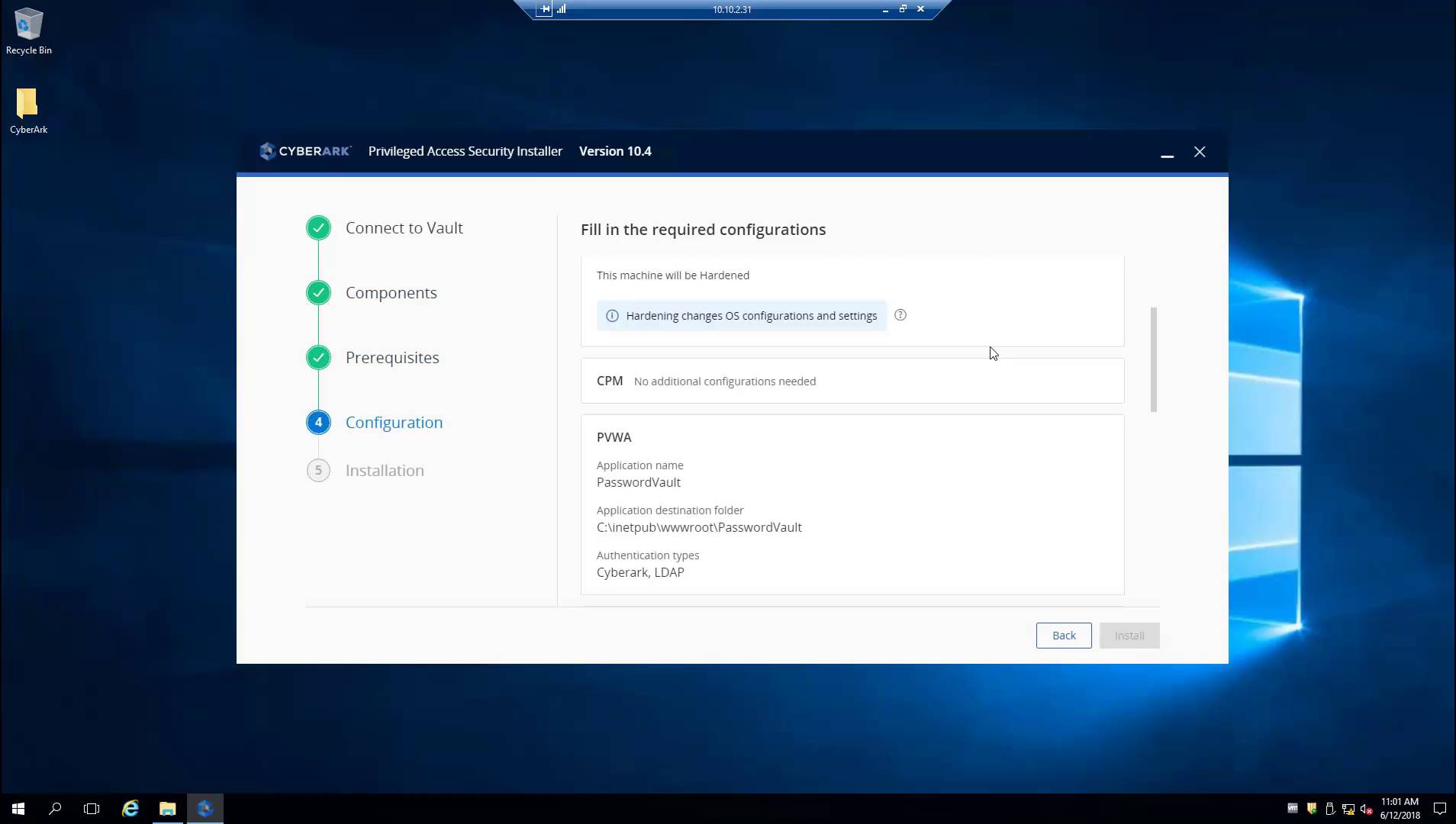This screenshot has height=824, width=1456.
Task: Click the Install button
Action: pos(1129,635)
